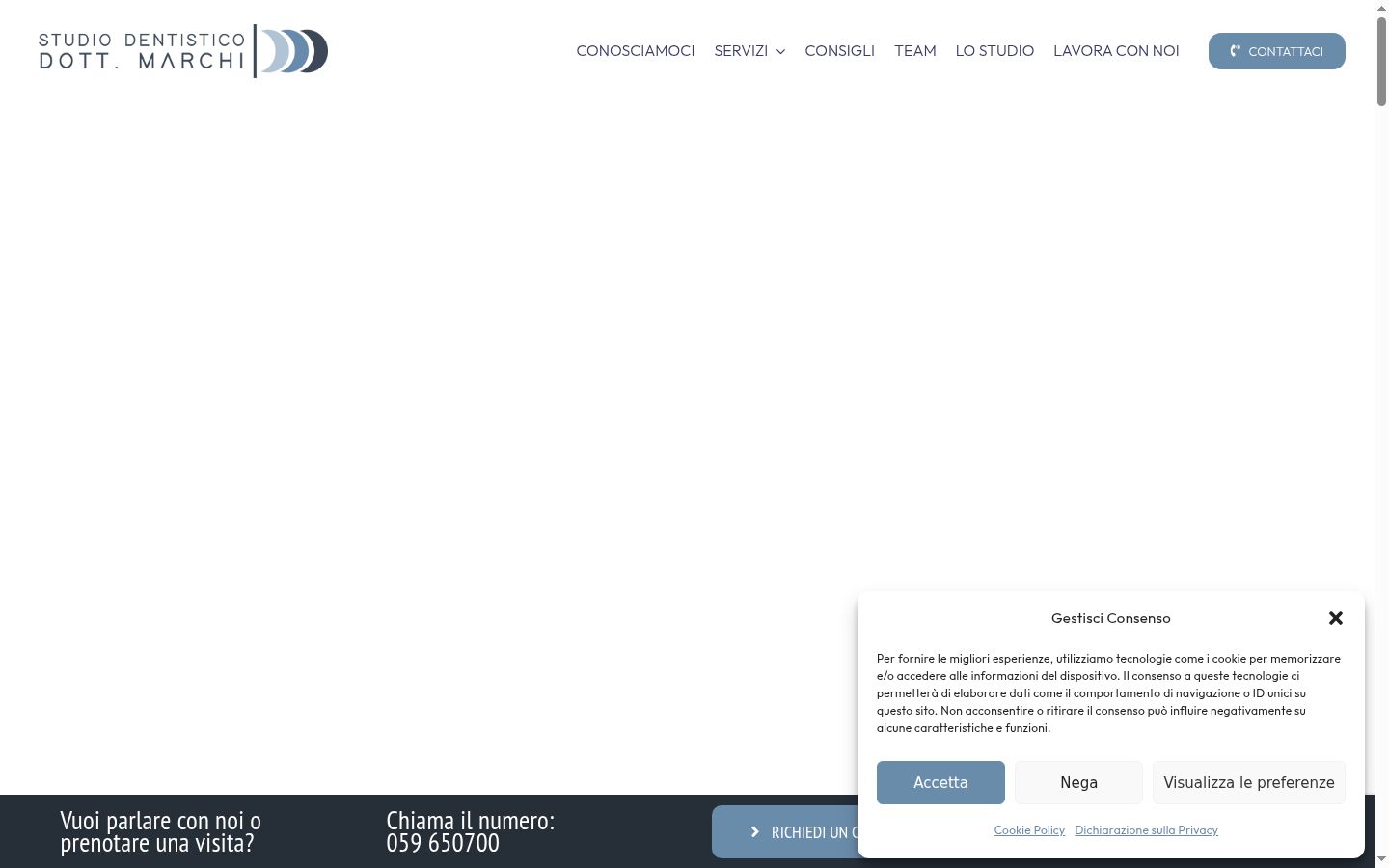Viewport: 1389px width, 868px height.
Task: Click the phone number 059 650700
Action: 443,843
